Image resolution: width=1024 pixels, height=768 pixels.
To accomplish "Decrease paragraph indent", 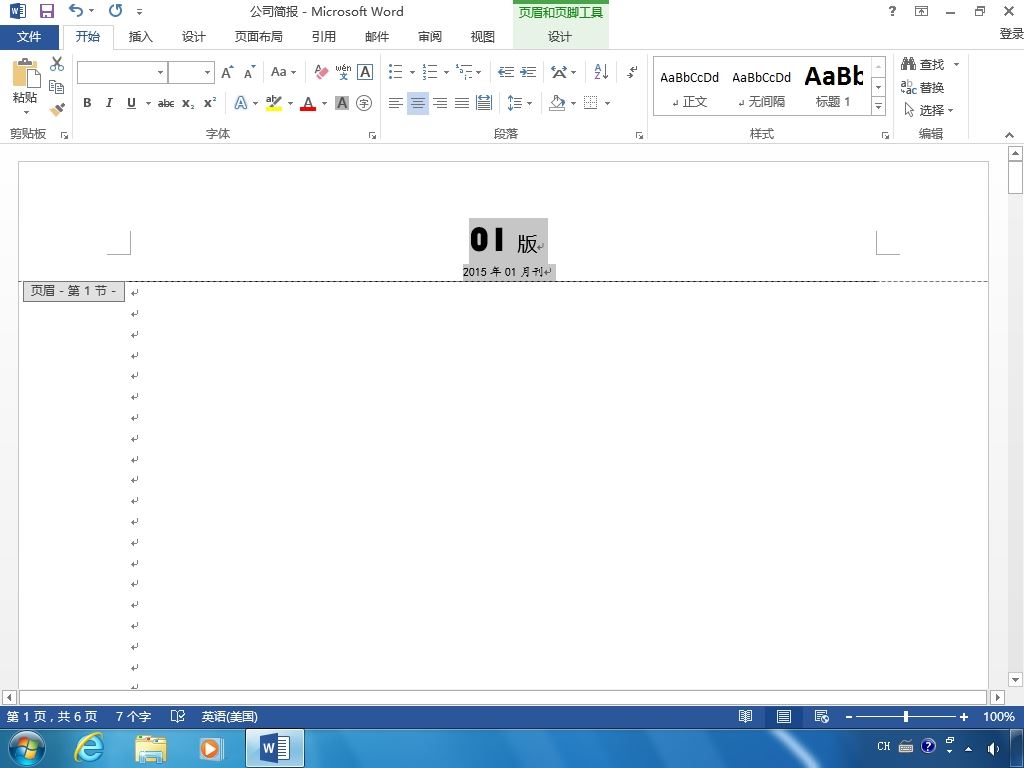I will (505, 72).
